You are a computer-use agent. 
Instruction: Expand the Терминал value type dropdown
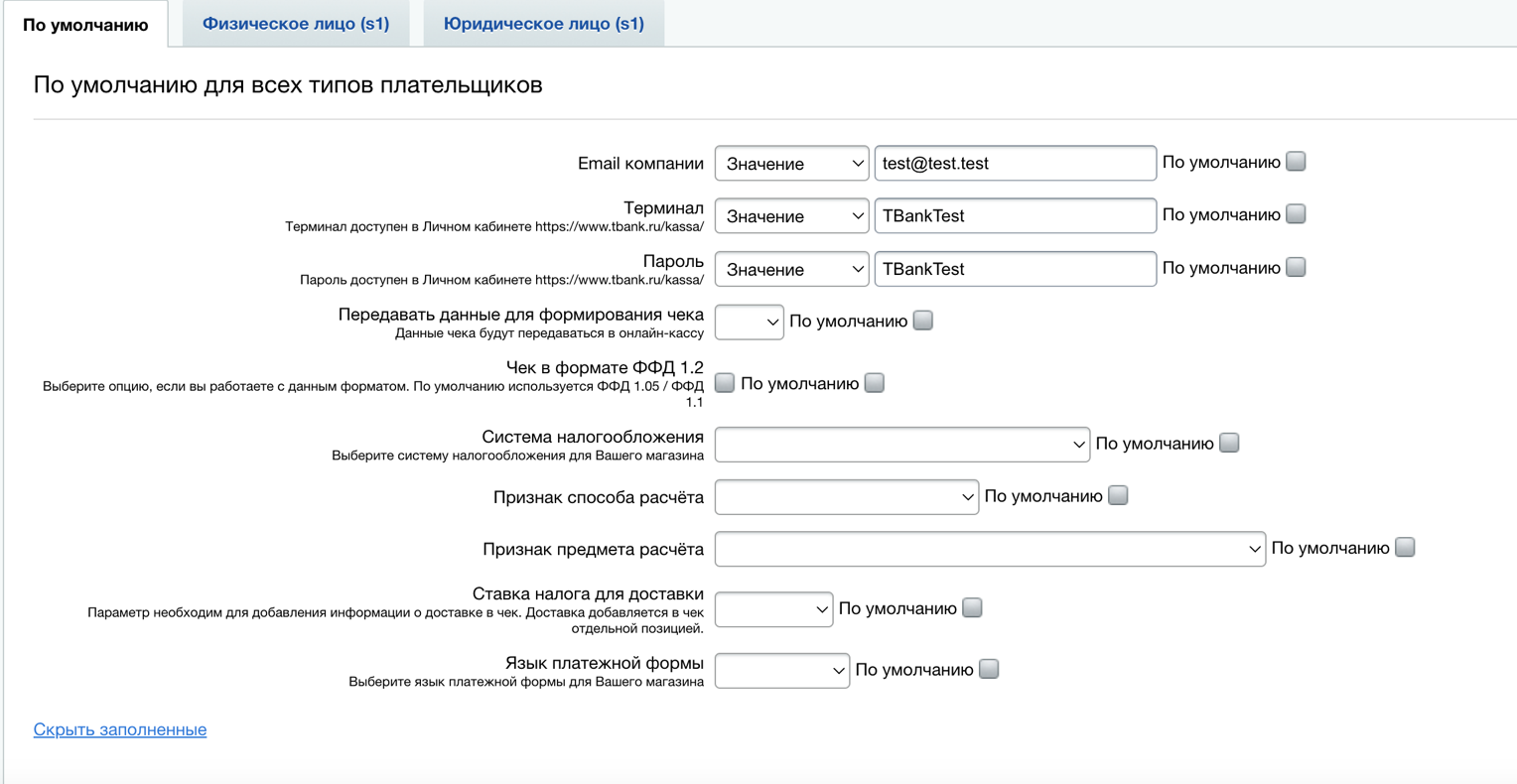791,216
